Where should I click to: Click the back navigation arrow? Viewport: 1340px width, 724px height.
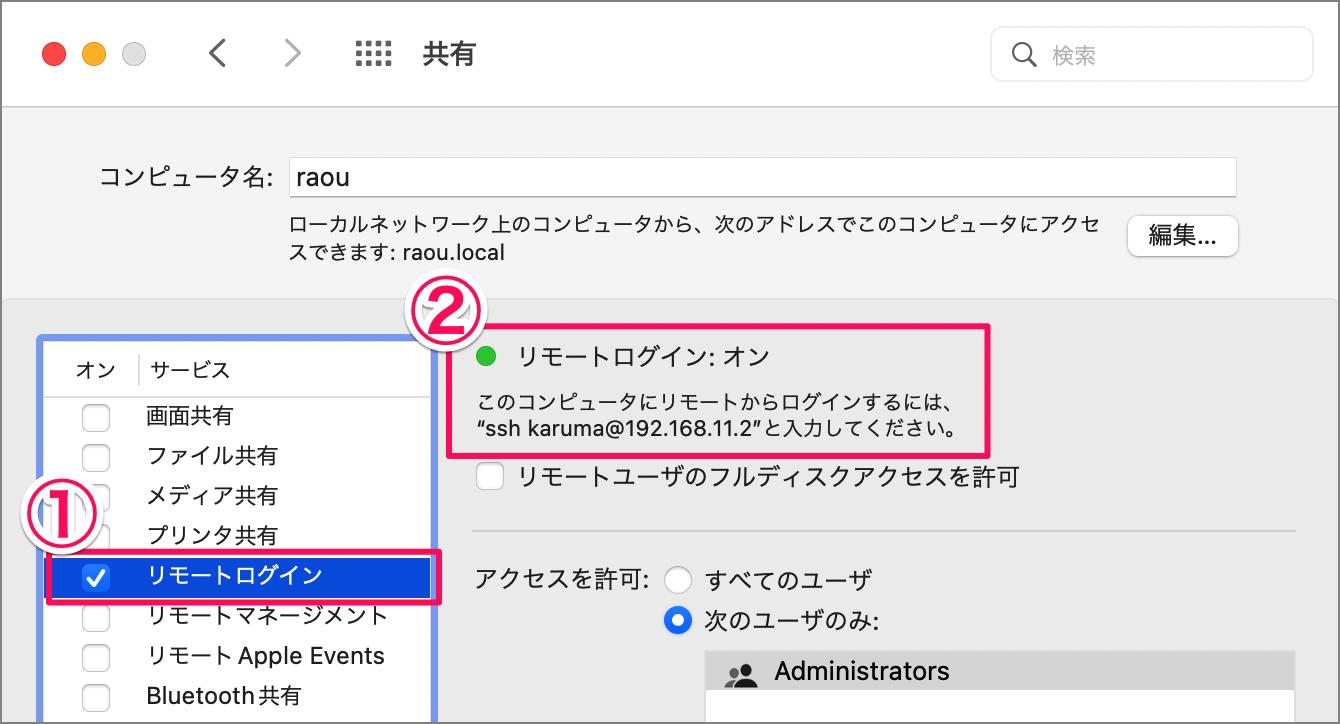click(219, 53)
